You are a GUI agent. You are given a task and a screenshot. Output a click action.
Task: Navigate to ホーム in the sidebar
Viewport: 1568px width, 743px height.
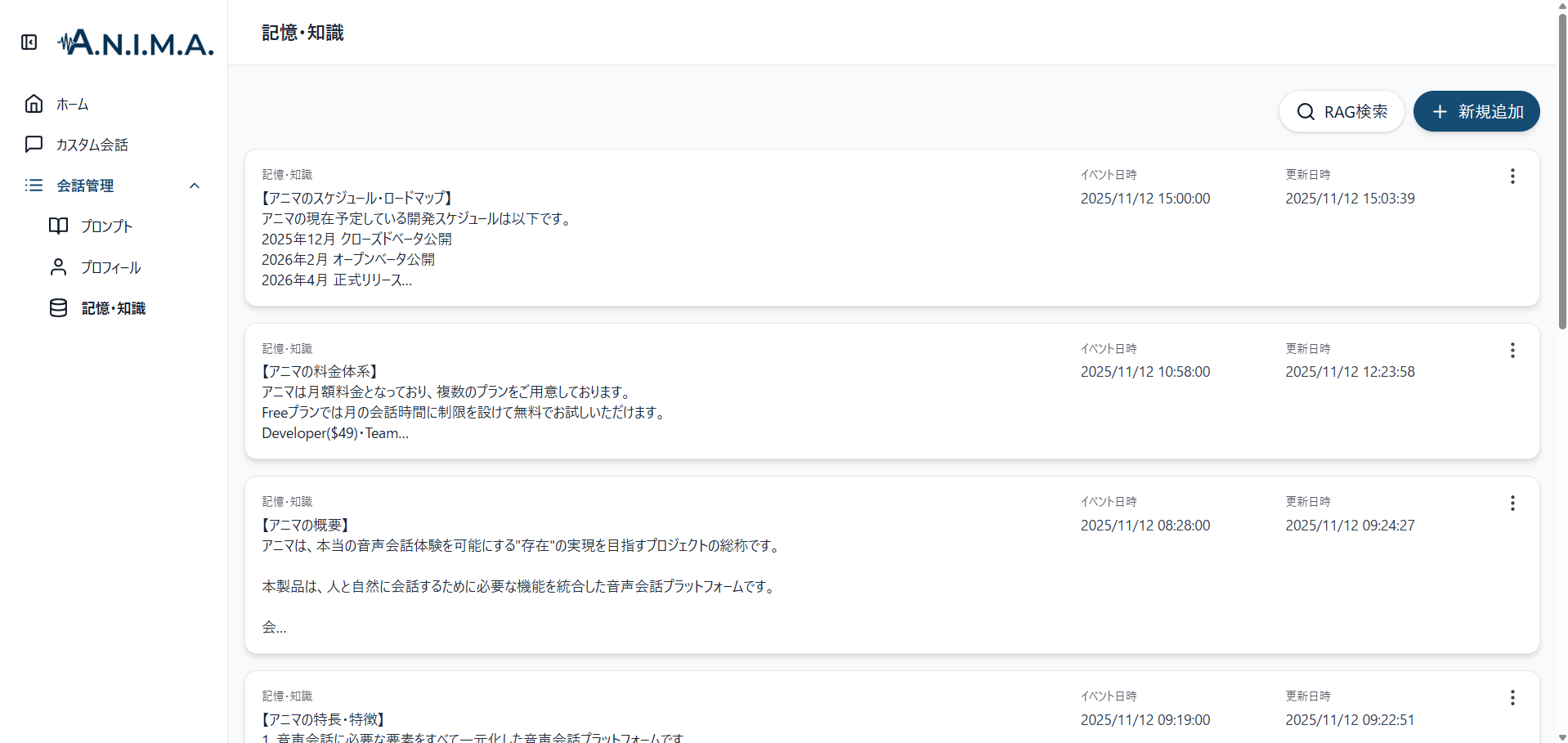pyautogui.click(x=73, y=104)
